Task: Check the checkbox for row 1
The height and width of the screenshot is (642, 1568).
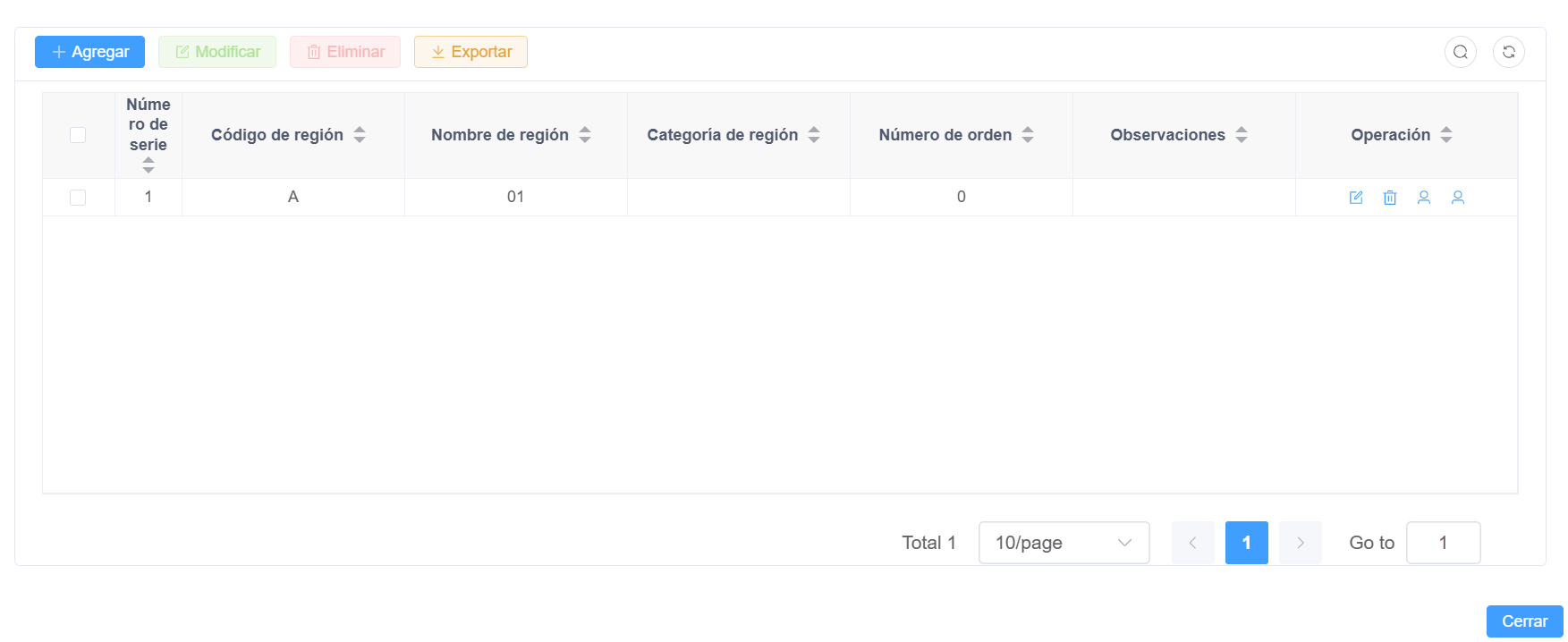Action: pyautogui.click(x=78, y=198)
